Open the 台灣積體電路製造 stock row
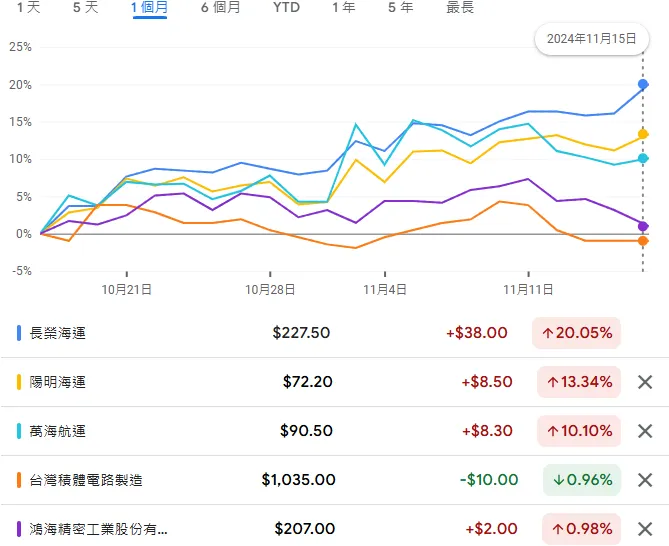 334,480
